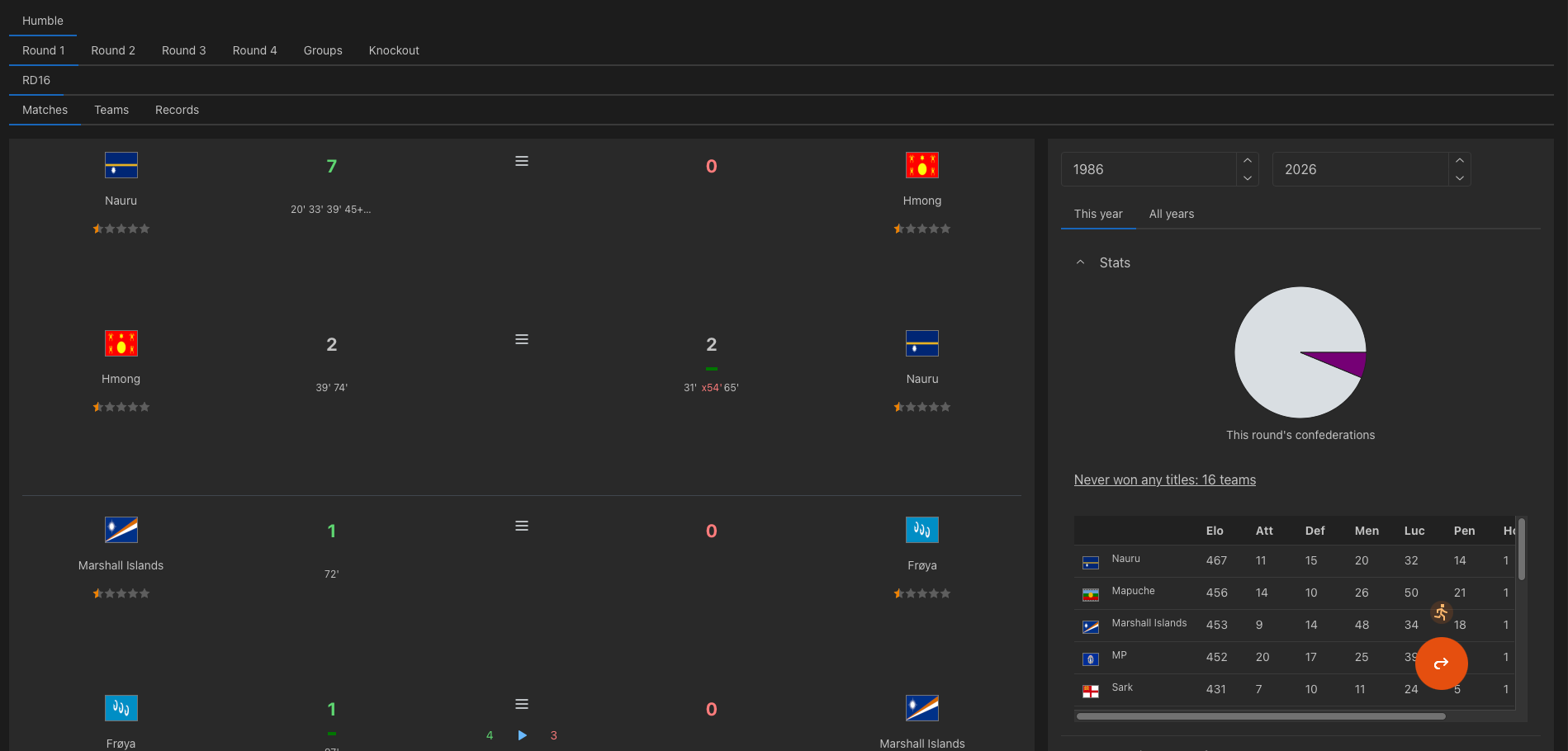Switch to Round 4 tab
Viewport: 1568px width, 751px height.
point(255,50)
